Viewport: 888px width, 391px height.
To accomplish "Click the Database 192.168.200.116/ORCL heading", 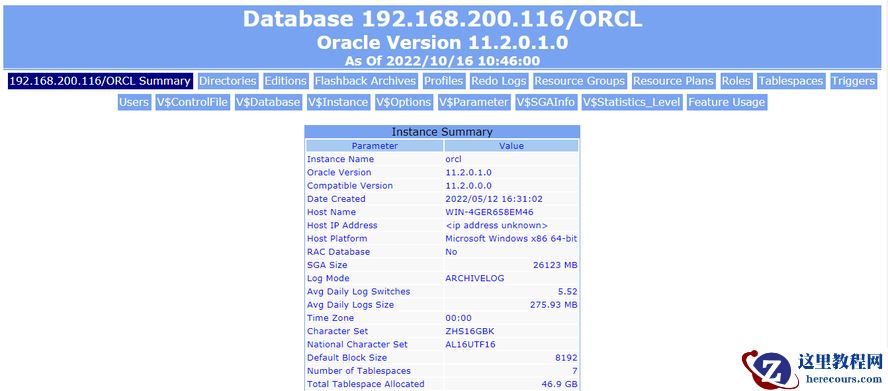I will click(442, 19).
